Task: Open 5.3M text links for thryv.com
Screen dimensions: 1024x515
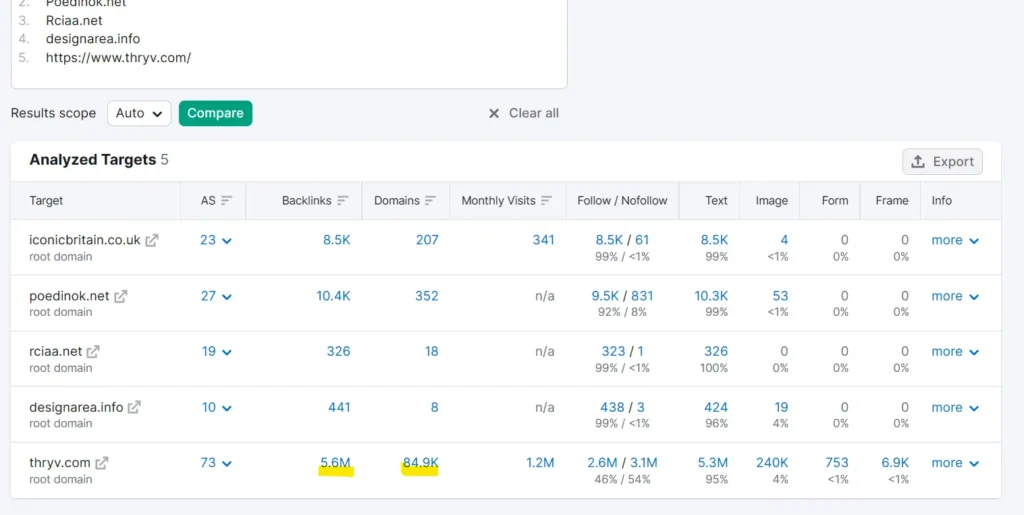Action: 712,463
